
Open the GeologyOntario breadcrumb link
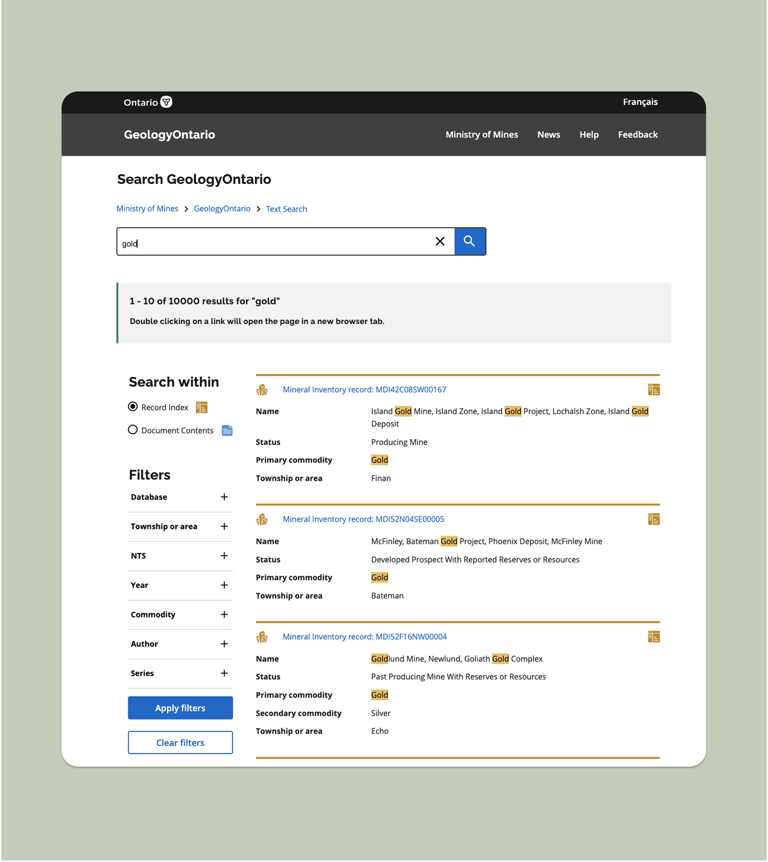pos(222,209)
